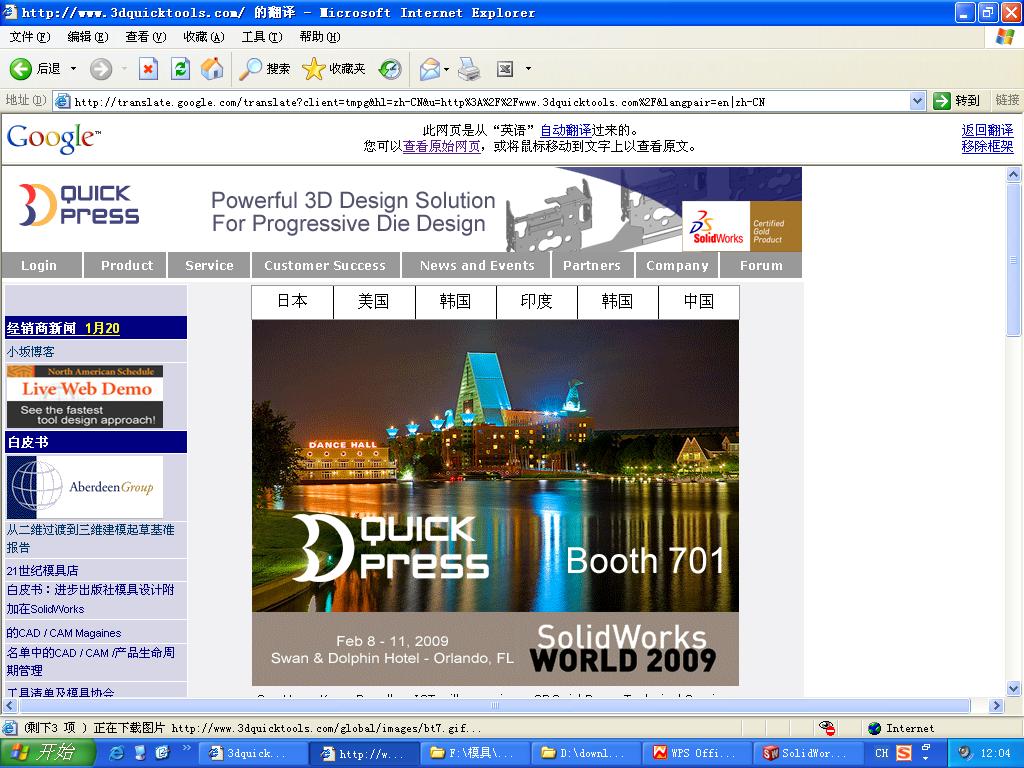Click the Sogou input method tray icon
The width and height of the screenshot is (1024, 768).
click(x=904, y=753)
